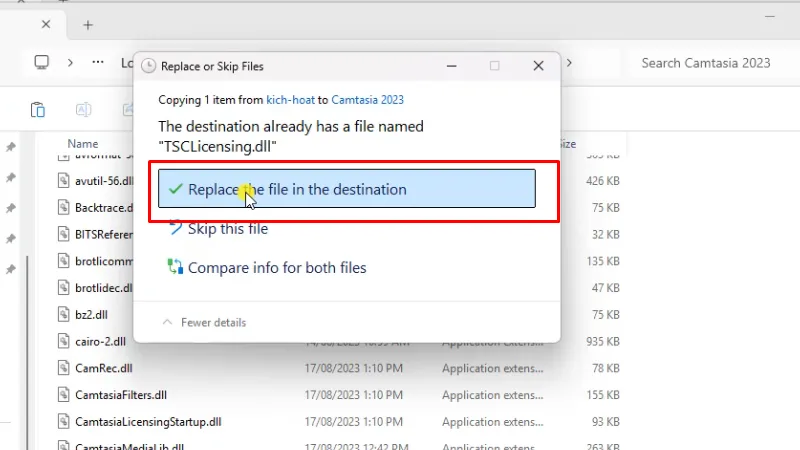This screenshot has height=450, width=800.
Task: Click the clock icon in dialog title bar
Action: (x=149, y=66)
